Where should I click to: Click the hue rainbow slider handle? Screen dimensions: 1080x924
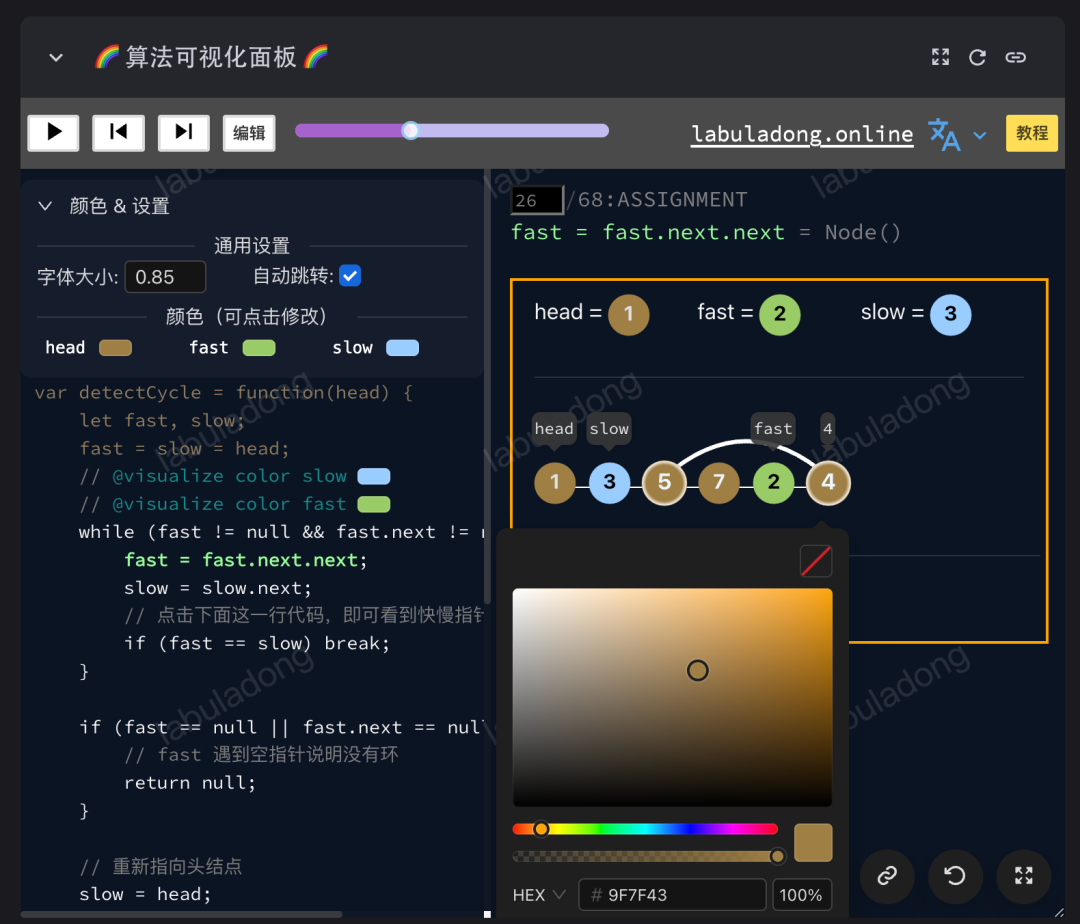pyautogui.click(x=541, y=829)
